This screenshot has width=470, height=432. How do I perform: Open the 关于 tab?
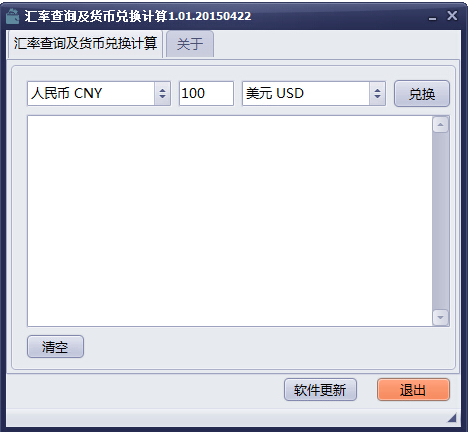190,44
